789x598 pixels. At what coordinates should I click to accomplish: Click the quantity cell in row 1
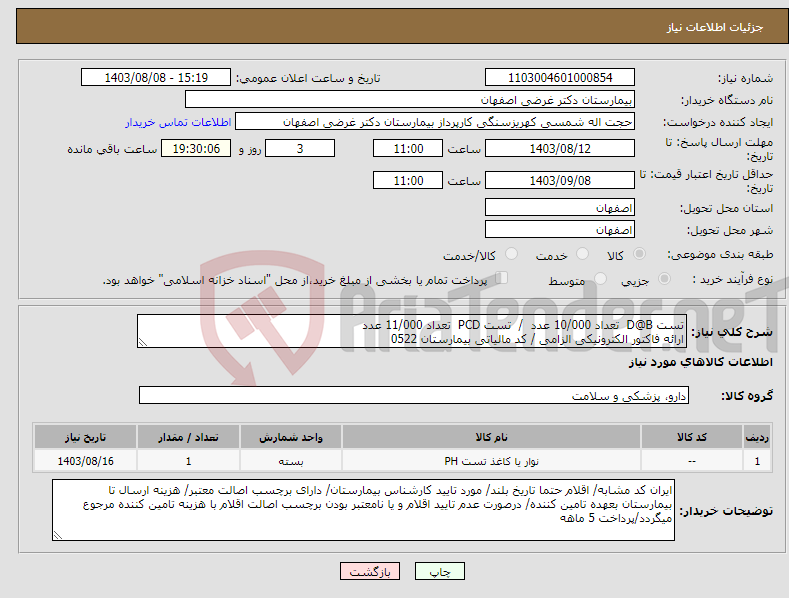pos(188,461)
